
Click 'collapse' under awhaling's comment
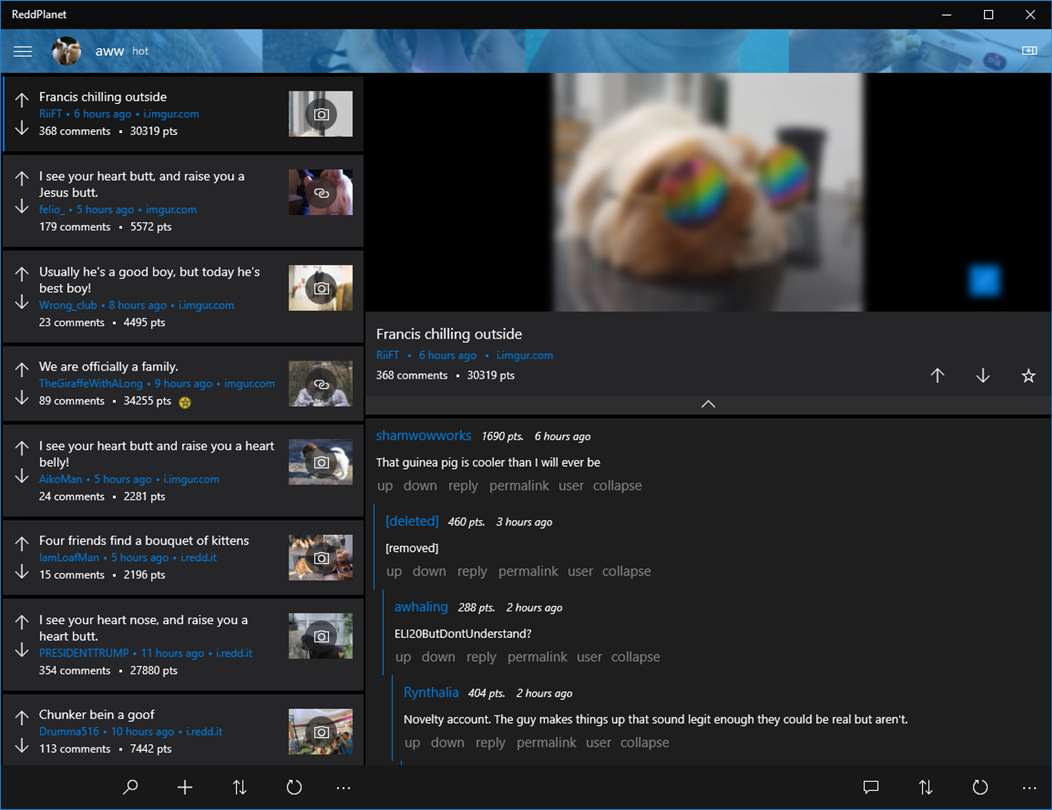[x=635, y=657]
